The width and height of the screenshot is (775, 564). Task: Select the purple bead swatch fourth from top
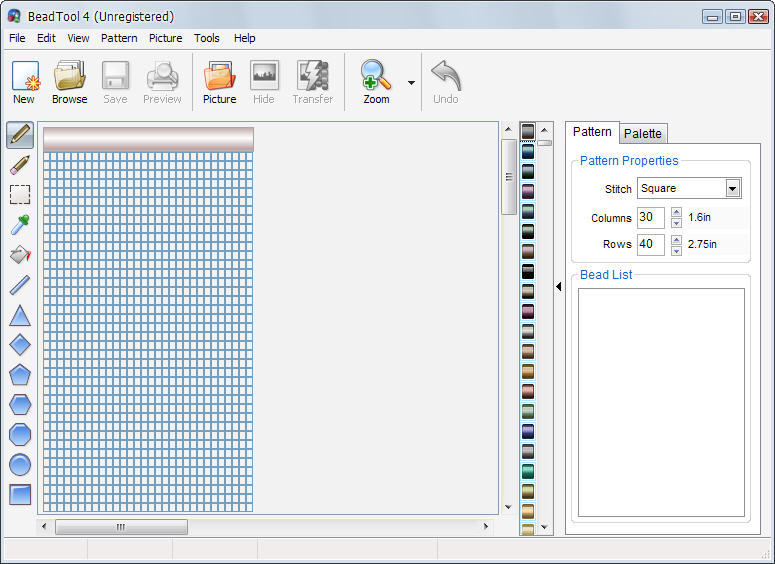pyautogui.click(x=528, y=191)
